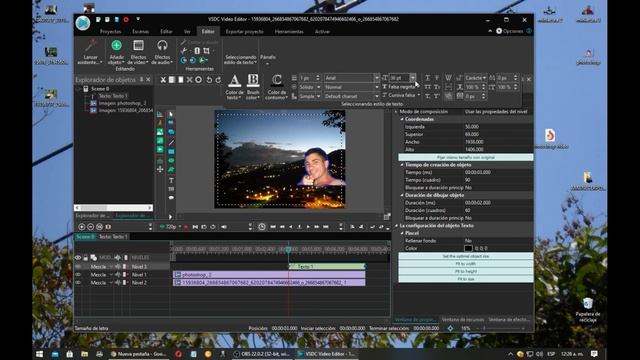This screenshot has height=360, width=640.
Task: Click the crop tool icon in Herramientas
Action: (207, 51)
